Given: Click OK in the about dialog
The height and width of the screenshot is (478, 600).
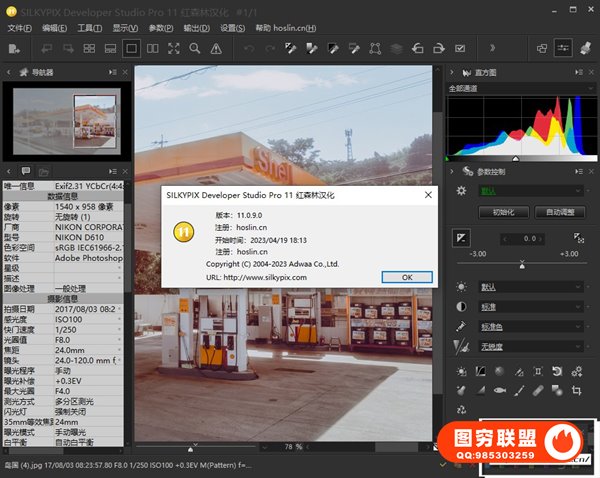Looking at the screenshot, I should [x=406, y=276].
